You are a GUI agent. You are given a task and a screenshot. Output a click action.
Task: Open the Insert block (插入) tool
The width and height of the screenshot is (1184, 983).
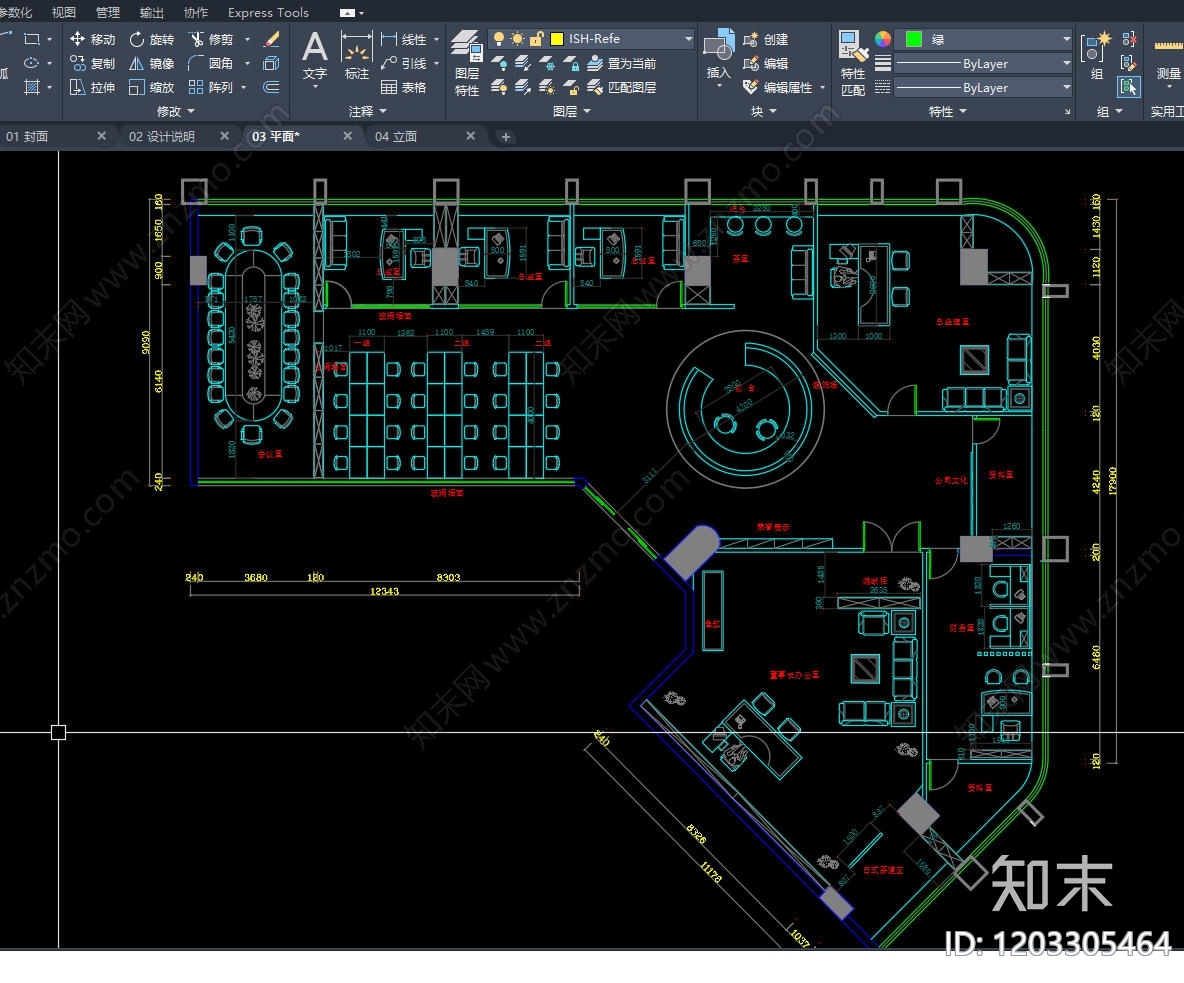coord(718,54)
